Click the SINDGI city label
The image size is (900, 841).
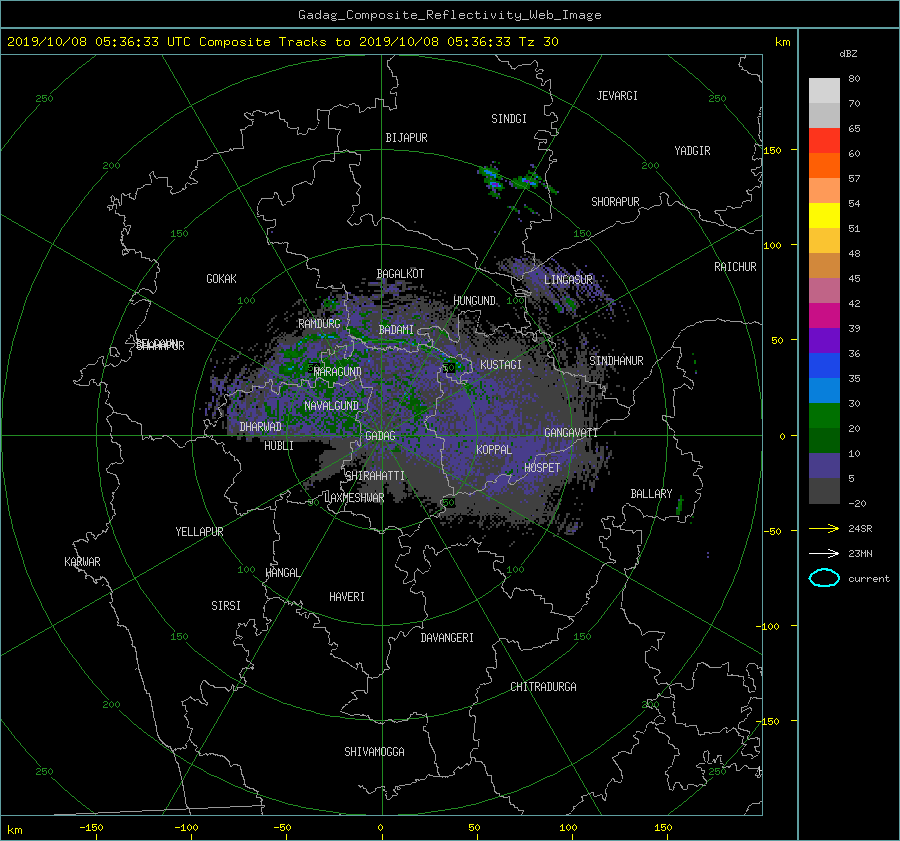(509, 119)
